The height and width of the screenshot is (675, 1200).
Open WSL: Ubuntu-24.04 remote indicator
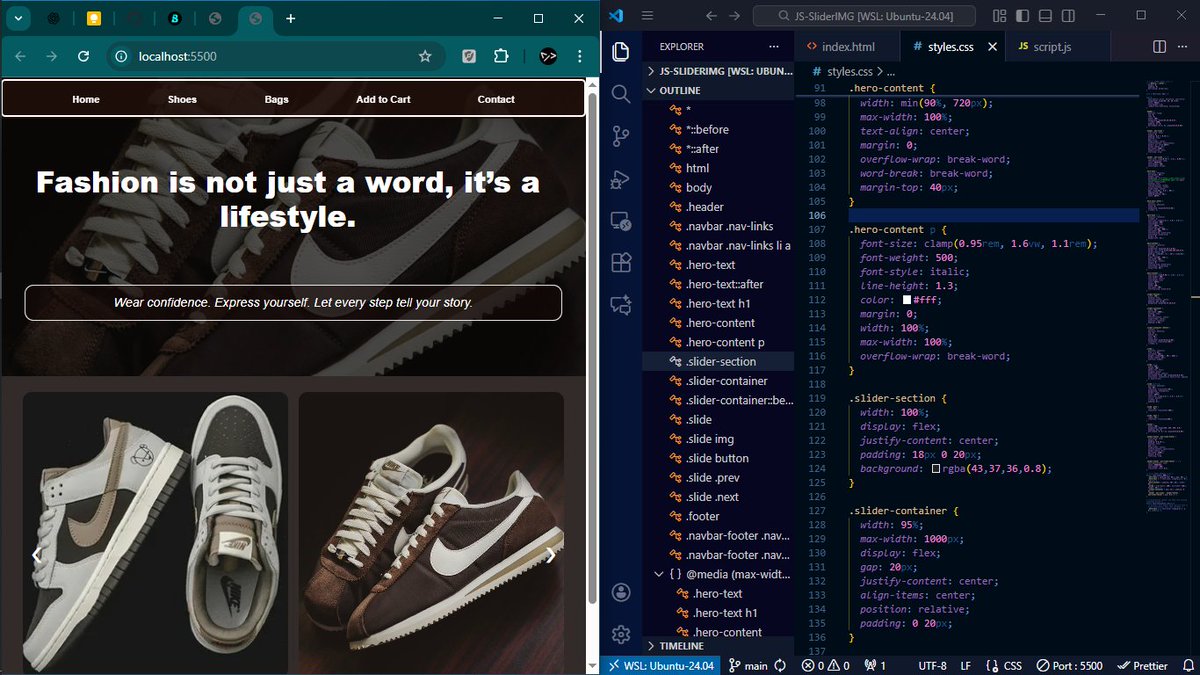tap(658, 665)
